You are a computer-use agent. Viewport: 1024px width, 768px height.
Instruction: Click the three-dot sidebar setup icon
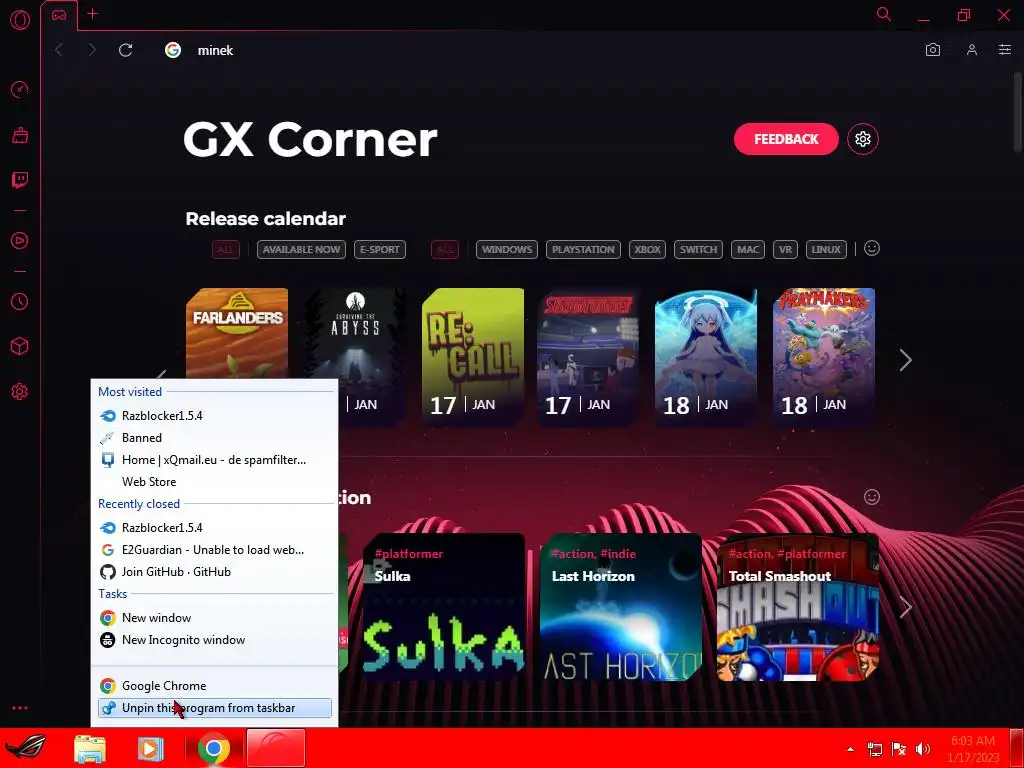[x=20, y=708]
